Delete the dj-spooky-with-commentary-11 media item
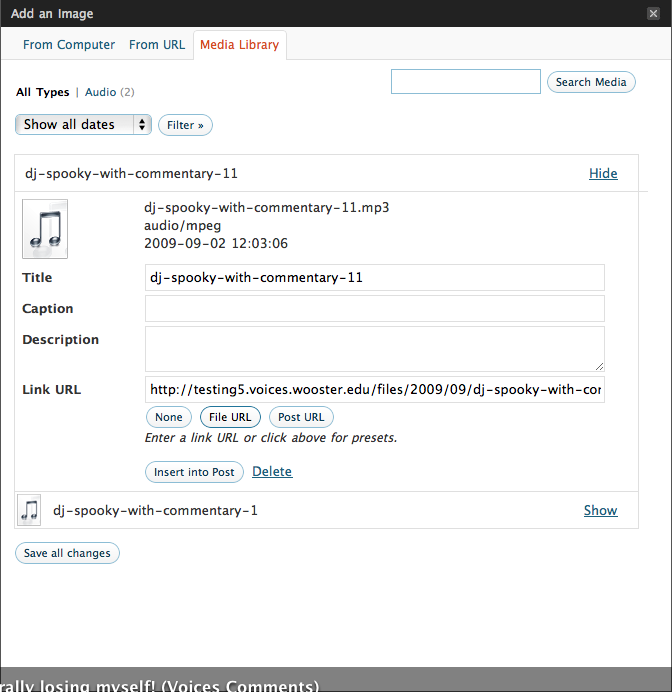The width and height of the screenshot is (672, 692). click(x=272, y=472)
